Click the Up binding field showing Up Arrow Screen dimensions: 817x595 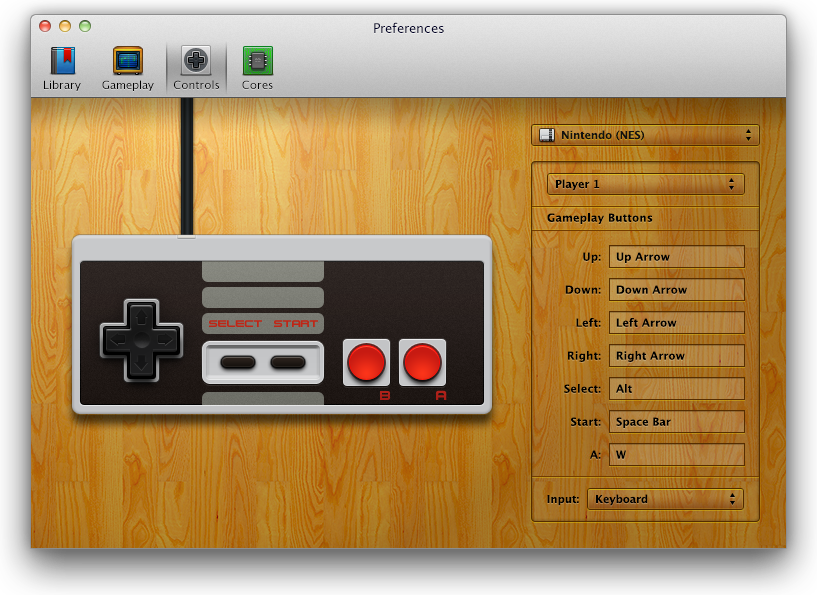676,256
